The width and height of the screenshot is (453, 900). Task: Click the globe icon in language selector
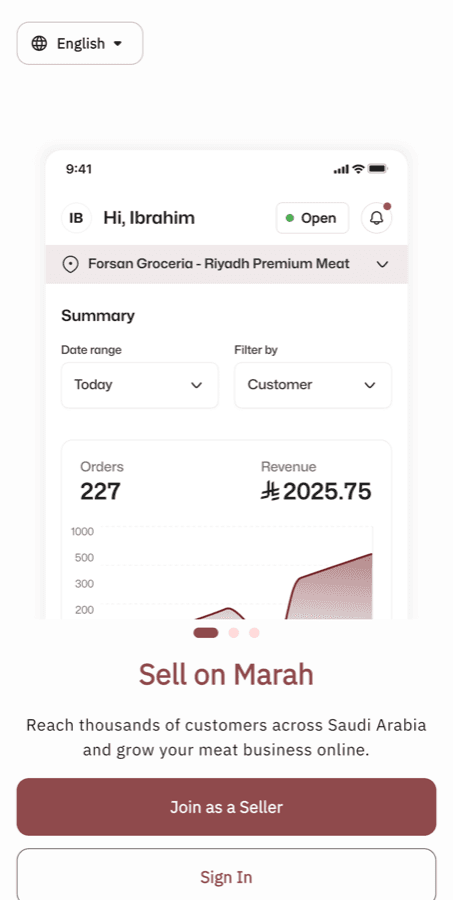click(x=39, y=44)
